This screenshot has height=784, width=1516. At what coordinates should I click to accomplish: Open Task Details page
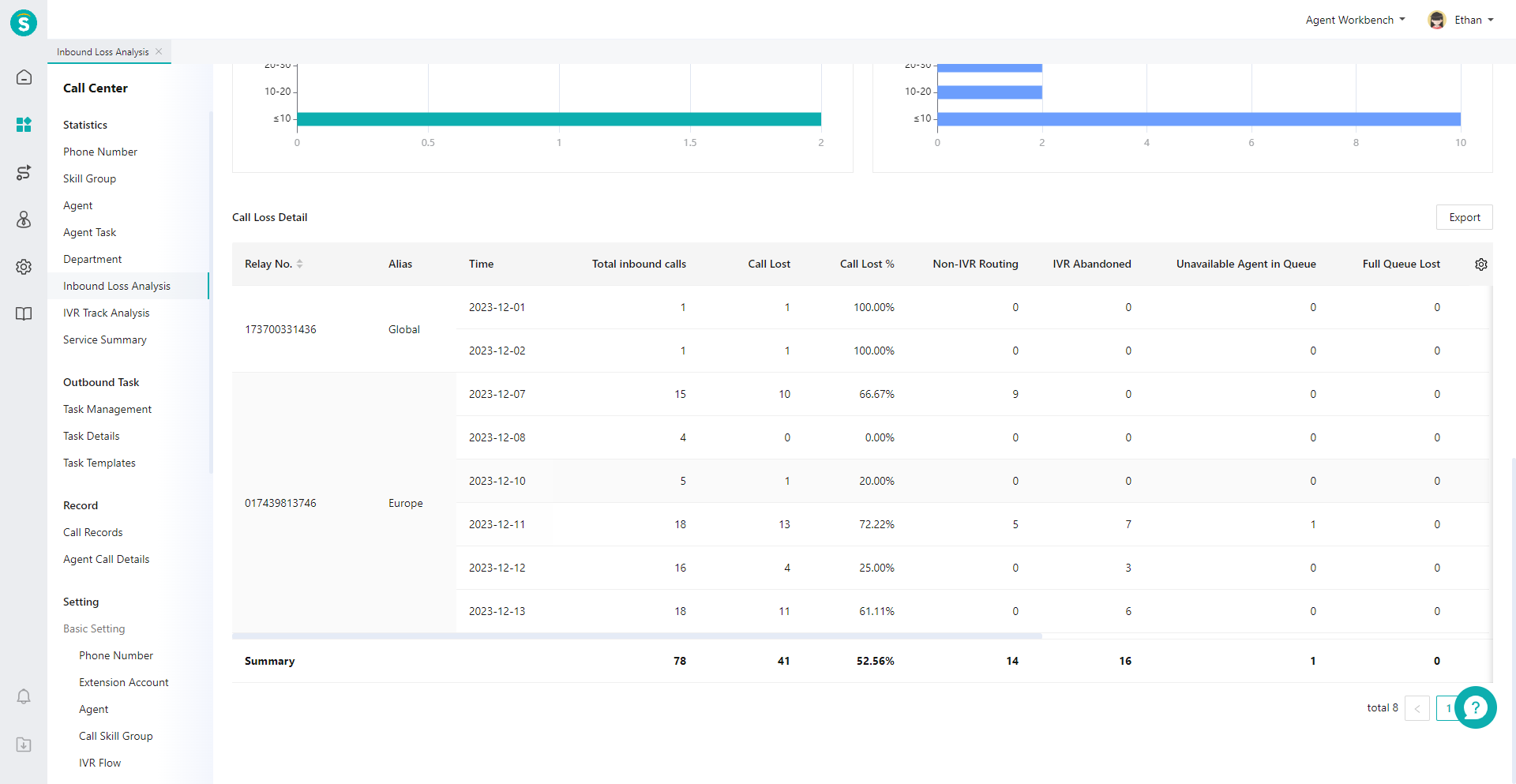point(92,436)
